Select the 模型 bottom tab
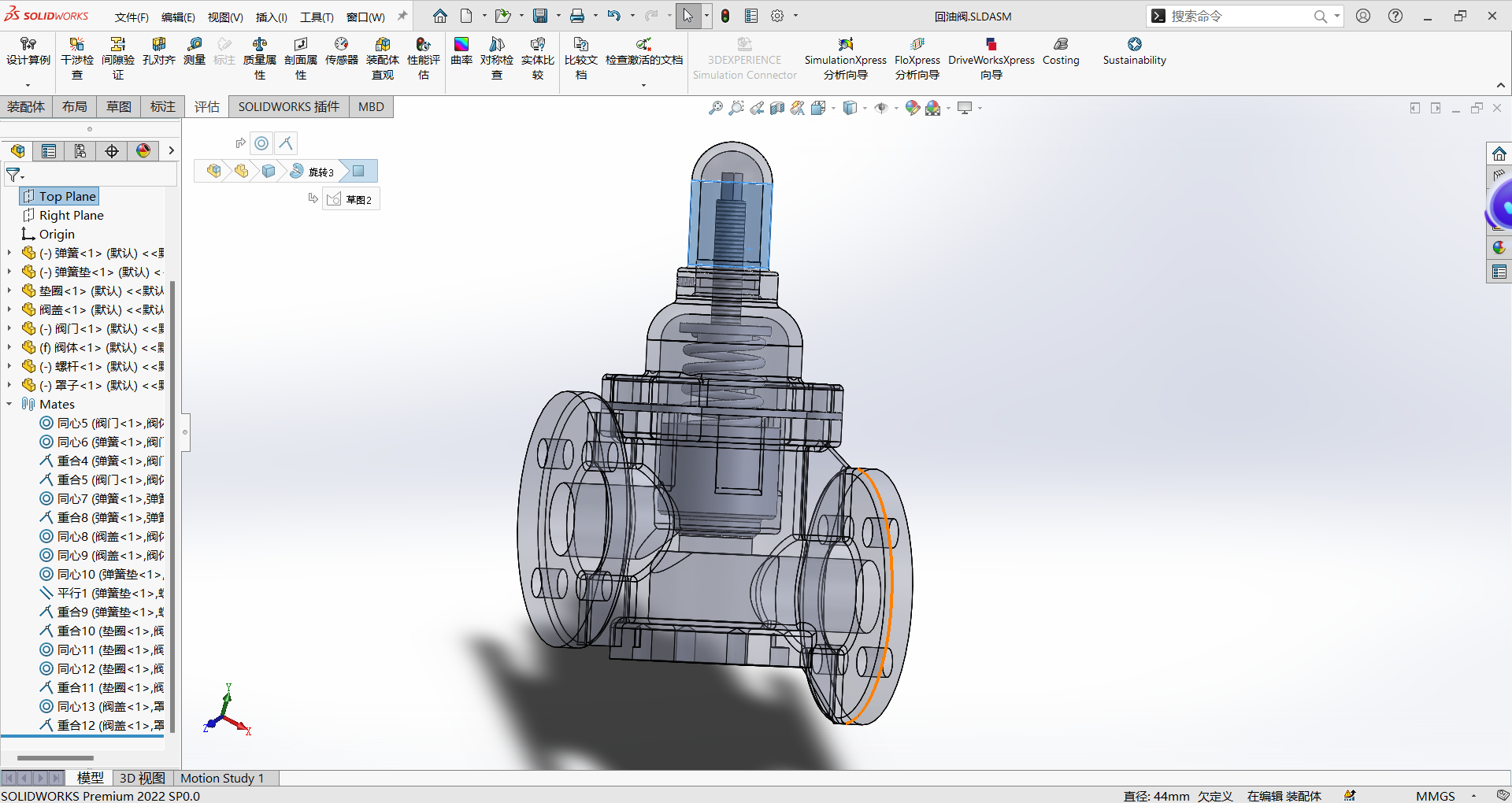 [x=90, y=778]
